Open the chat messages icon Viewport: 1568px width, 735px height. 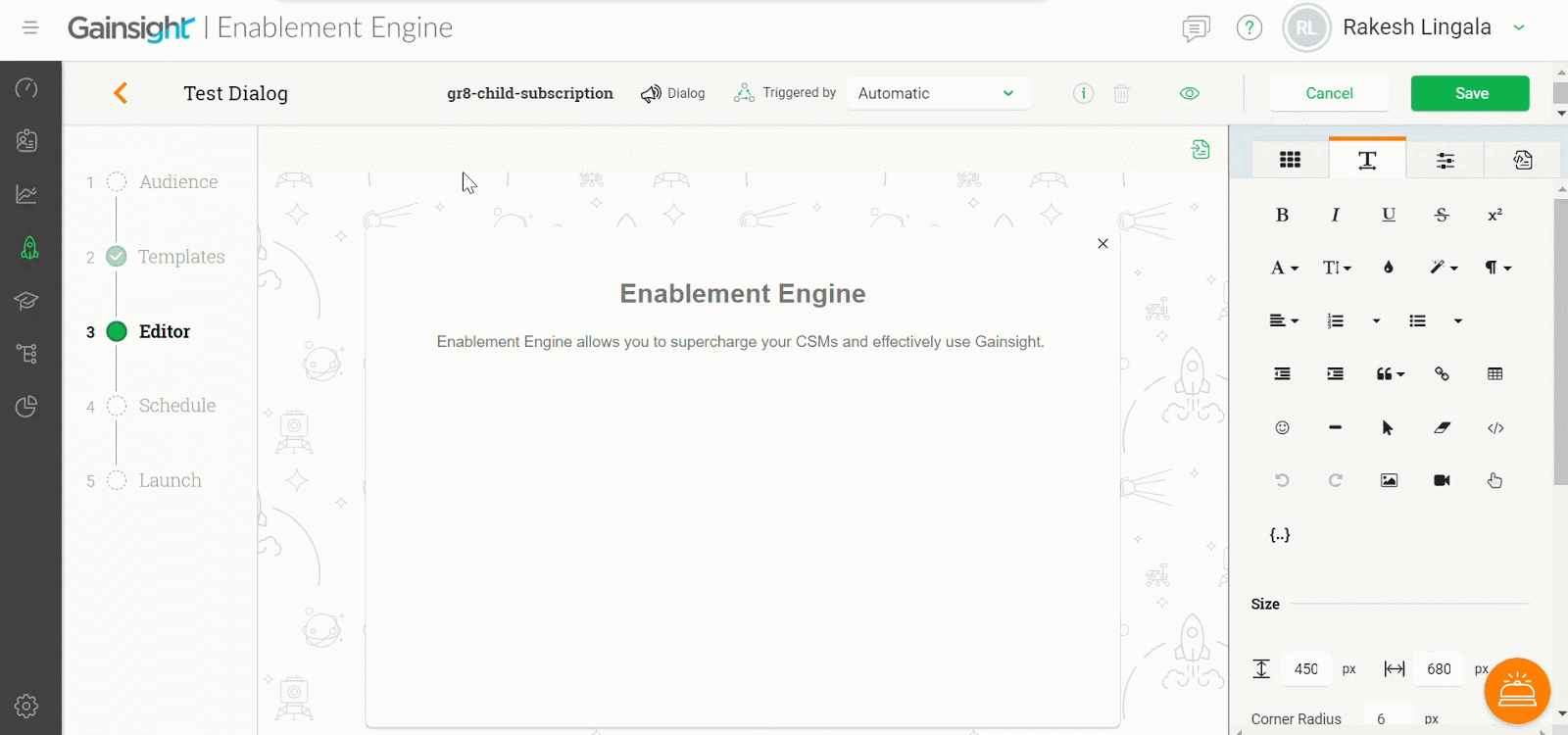(1196, 28)
